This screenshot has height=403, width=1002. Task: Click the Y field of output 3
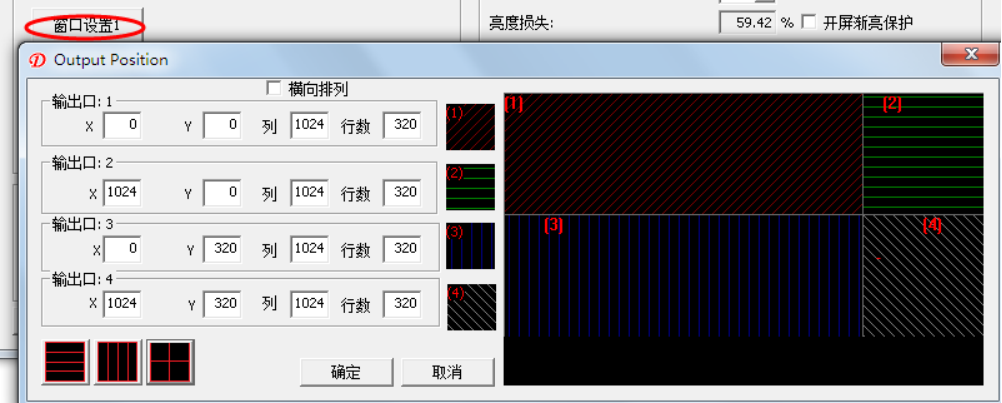[x=222, y=249]
